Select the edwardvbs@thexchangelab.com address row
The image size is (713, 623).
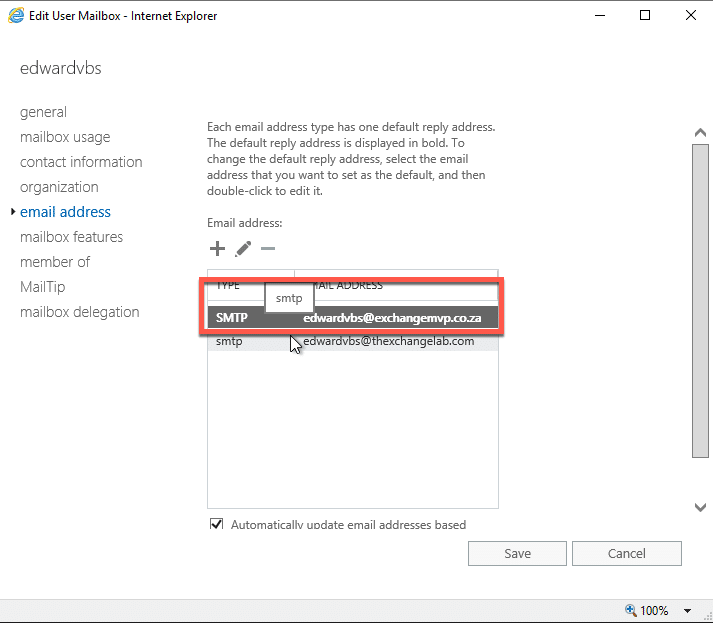353,341
